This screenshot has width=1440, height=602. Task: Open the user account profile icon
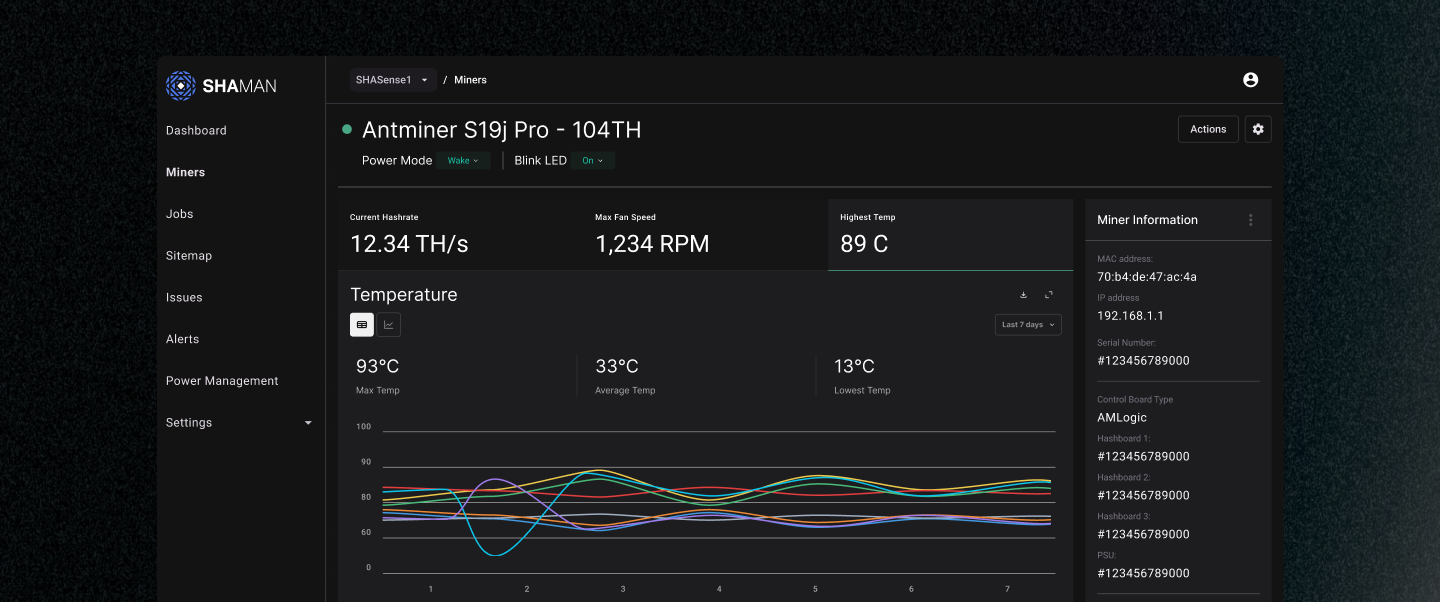(1250, 80)
